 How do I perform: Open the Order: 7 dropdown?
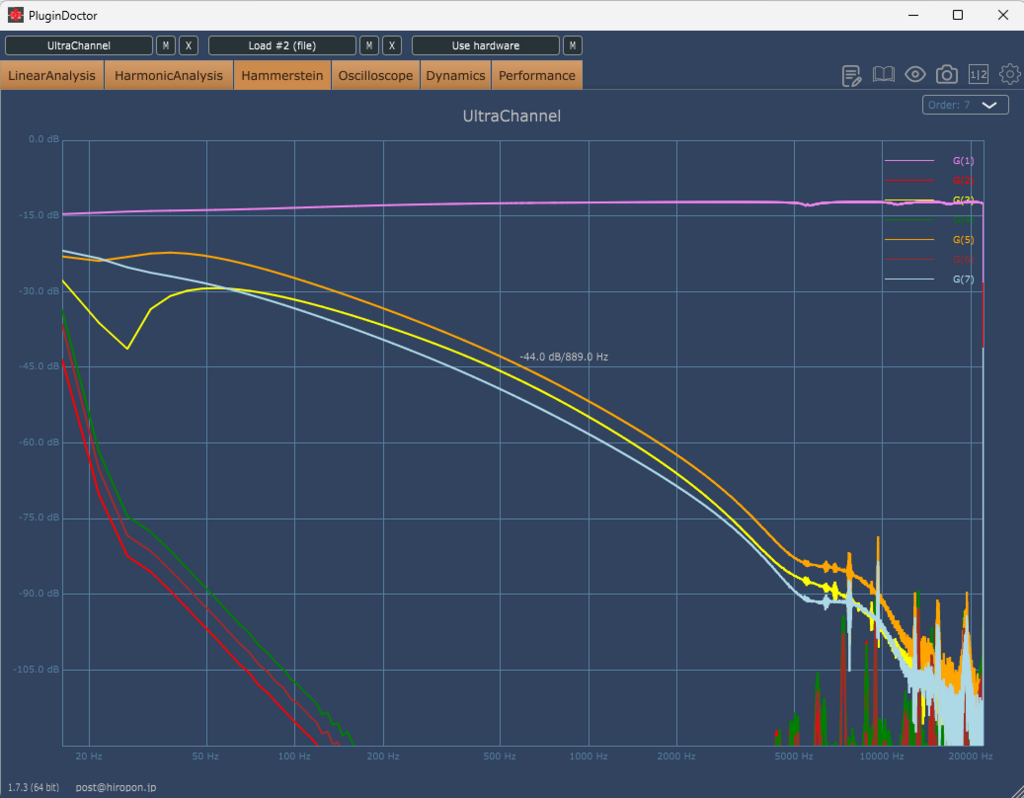(x=965, y=105)
